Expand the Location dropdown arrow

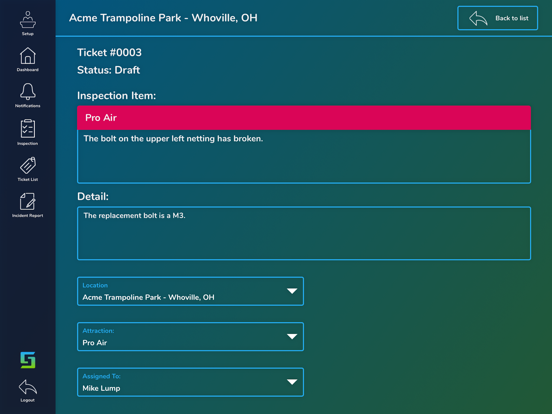292,291
